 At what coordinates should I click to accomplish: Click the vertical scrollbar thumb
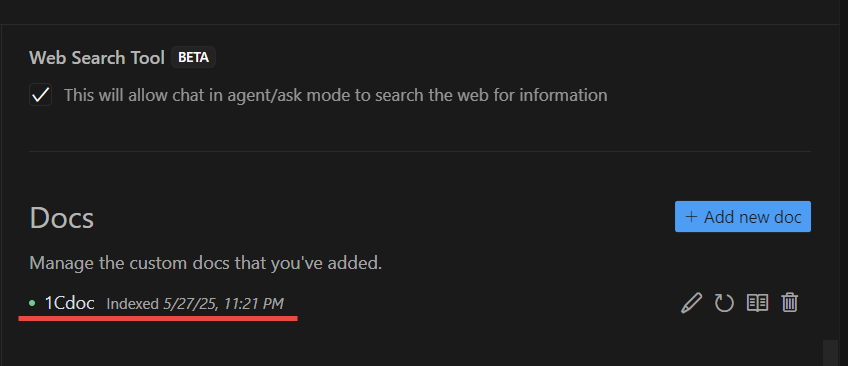830,352
